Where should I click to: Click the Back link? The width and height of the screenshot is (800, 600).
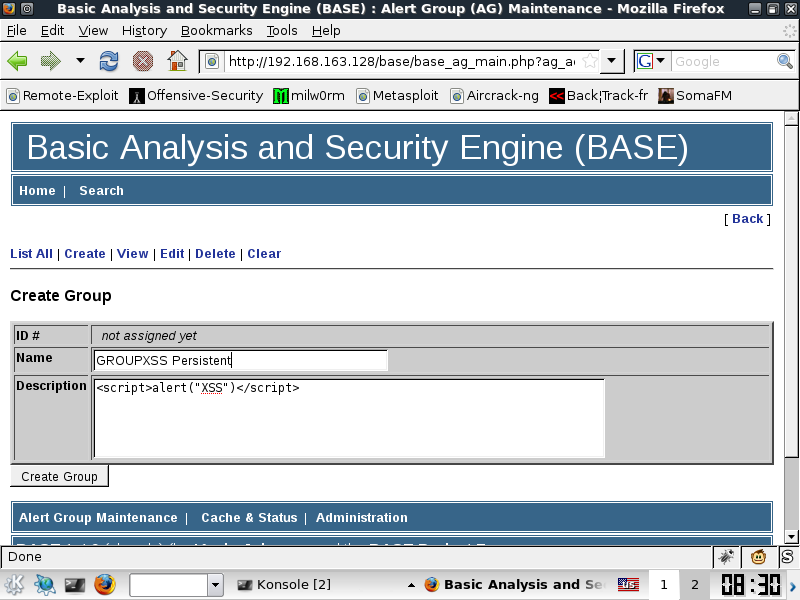(x=747, y=219)
